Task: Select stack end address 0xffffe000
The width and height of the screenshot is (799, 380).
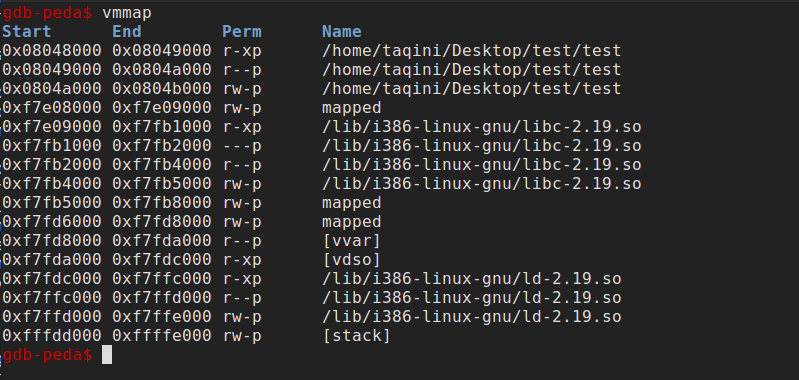Action: [x=162, y=336]
